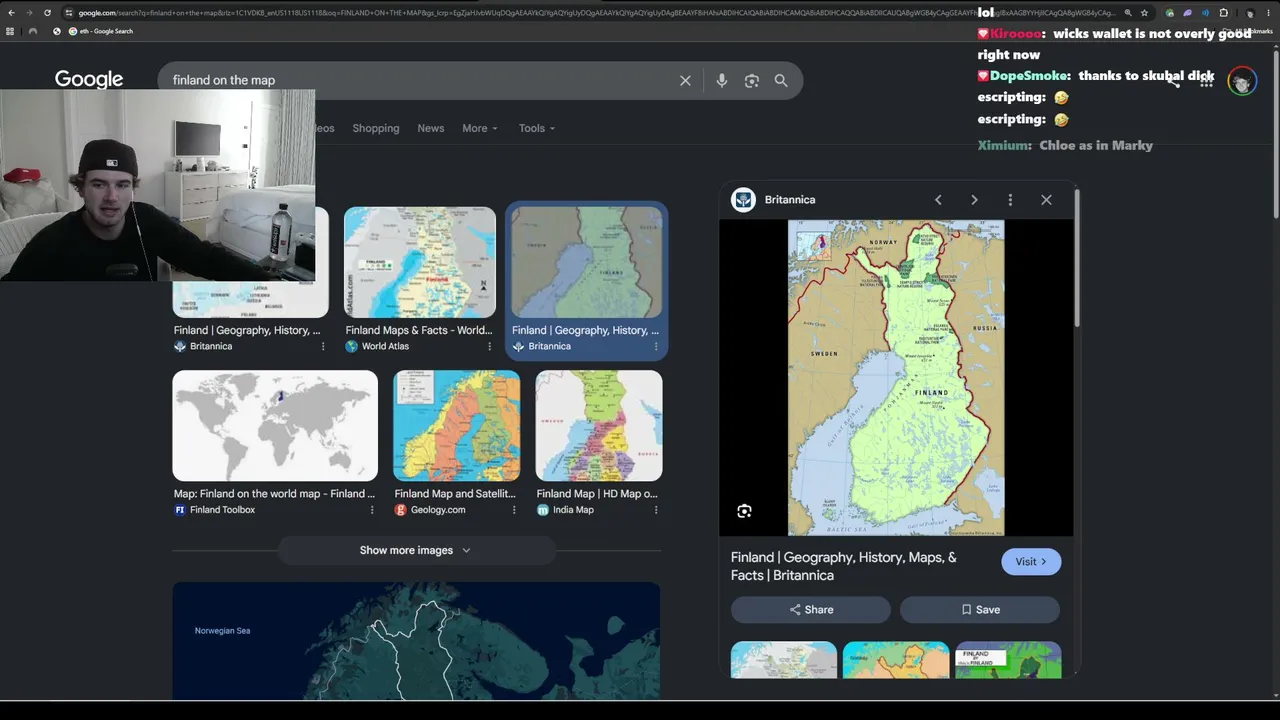Open options for the World Atlas result
1280x720 pixels.
tap(489, 346)
